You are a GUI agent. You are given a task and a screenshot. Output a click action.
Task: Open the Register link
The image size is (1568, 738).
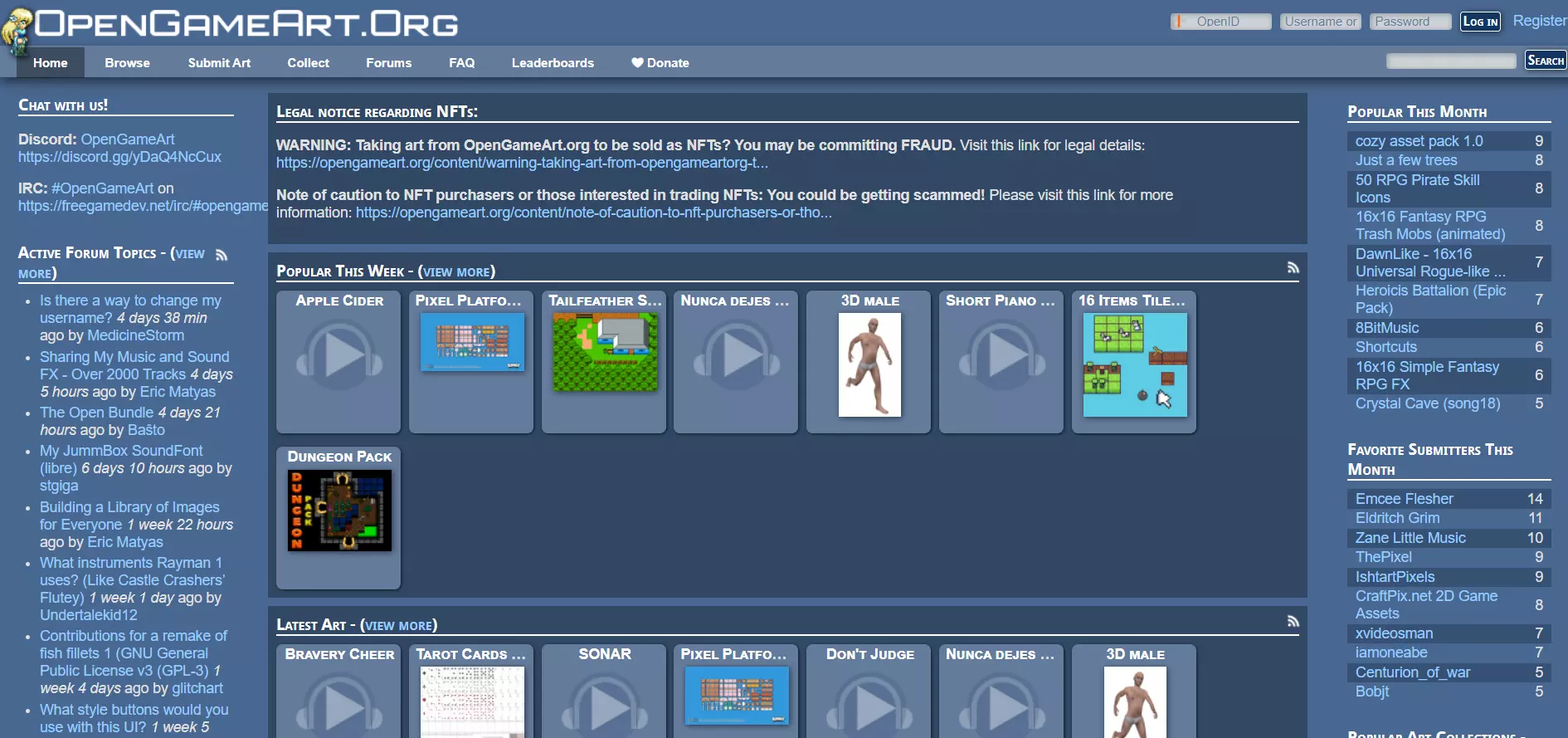1540,21
